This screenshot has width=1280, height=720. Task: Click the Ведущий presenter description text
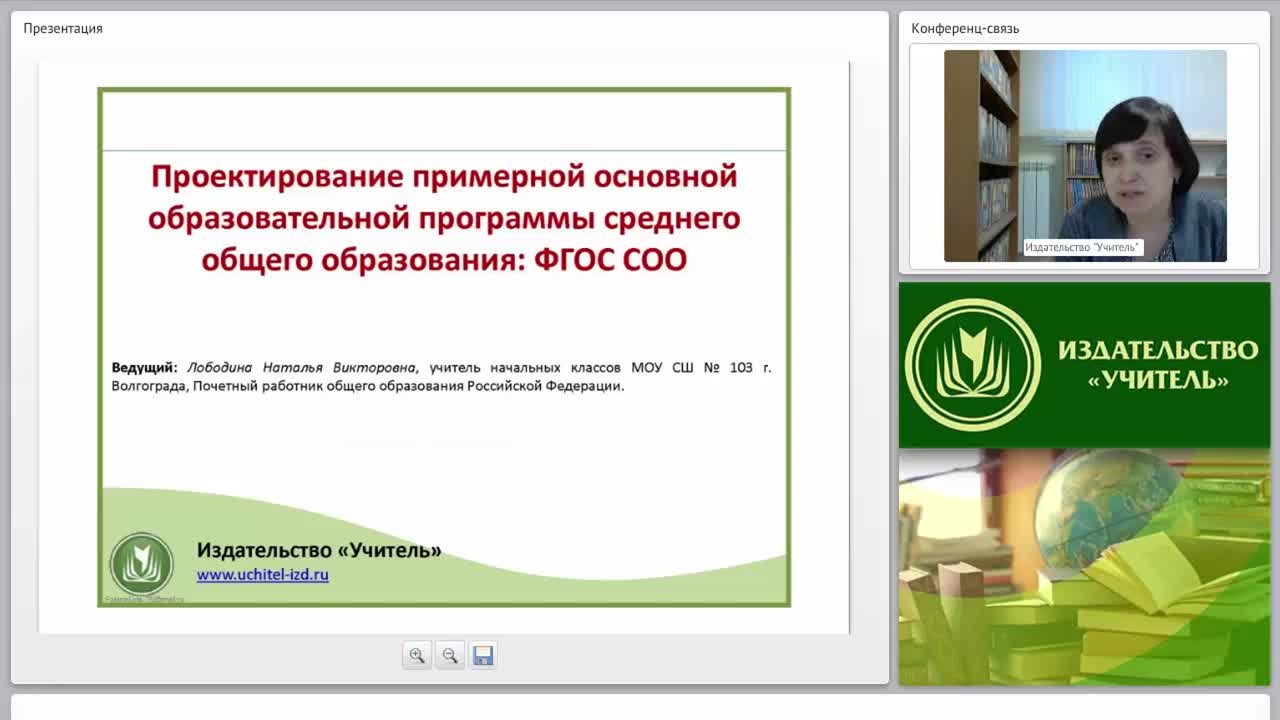[x=441, y=376]
